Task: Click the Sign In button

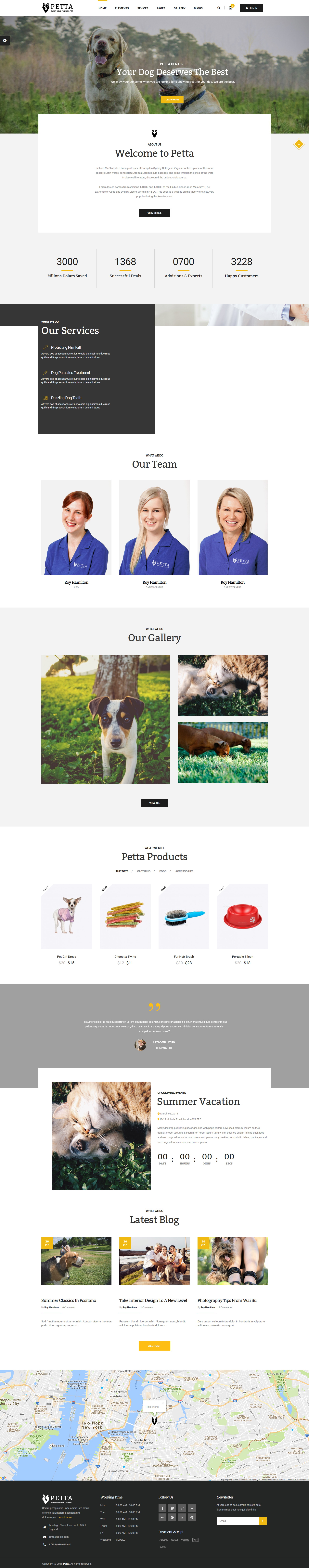Action: (x=251, y=8)
